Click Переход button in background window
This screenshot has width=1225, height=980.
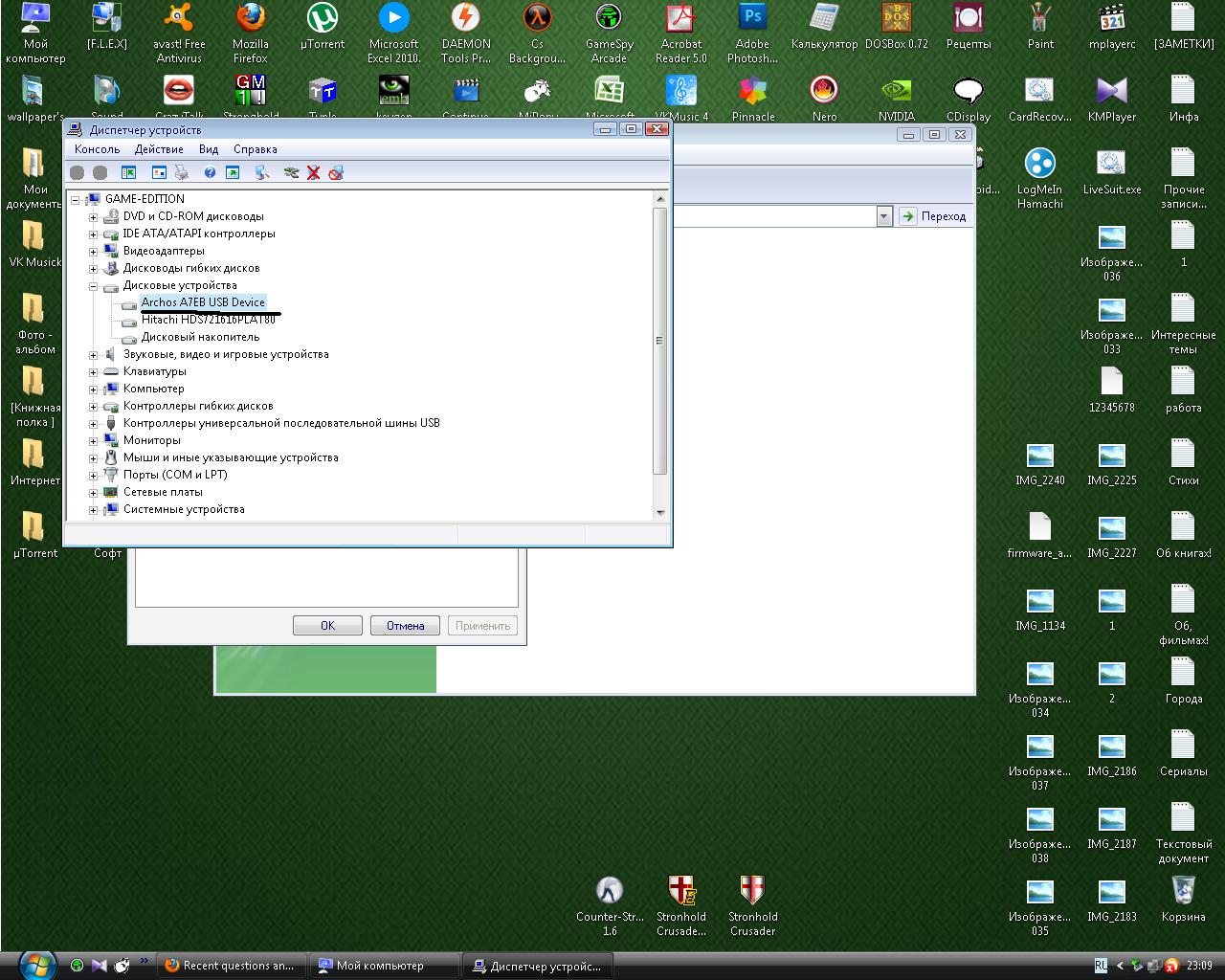click(x=933, y=216)
